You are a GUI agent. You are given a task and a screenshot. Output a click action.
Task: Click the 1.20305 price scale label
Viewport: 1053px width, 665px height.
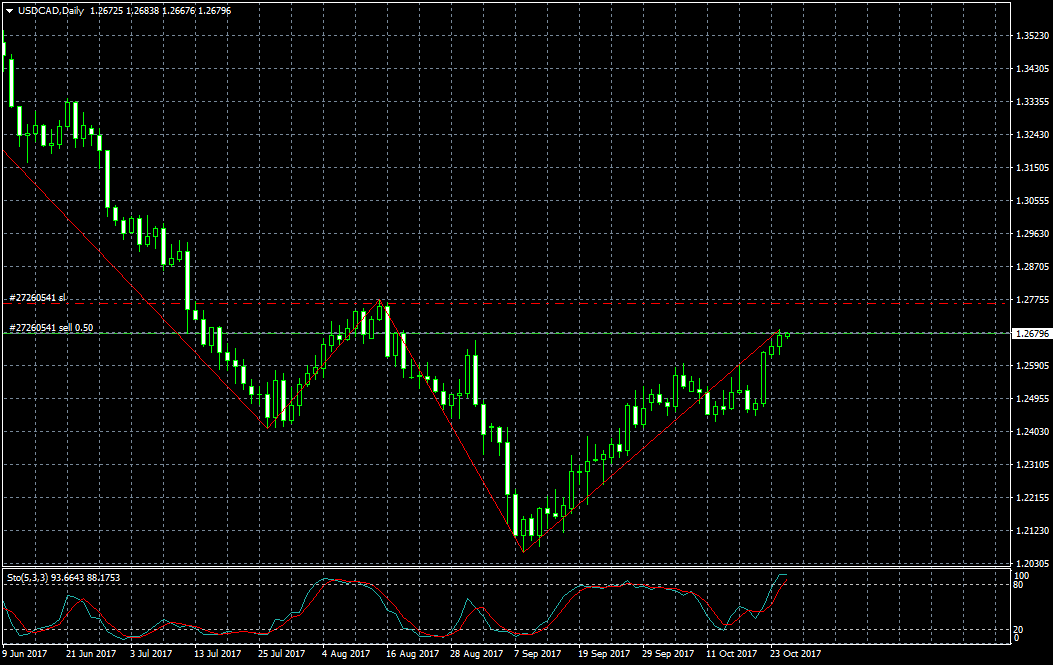[1031, 563]
